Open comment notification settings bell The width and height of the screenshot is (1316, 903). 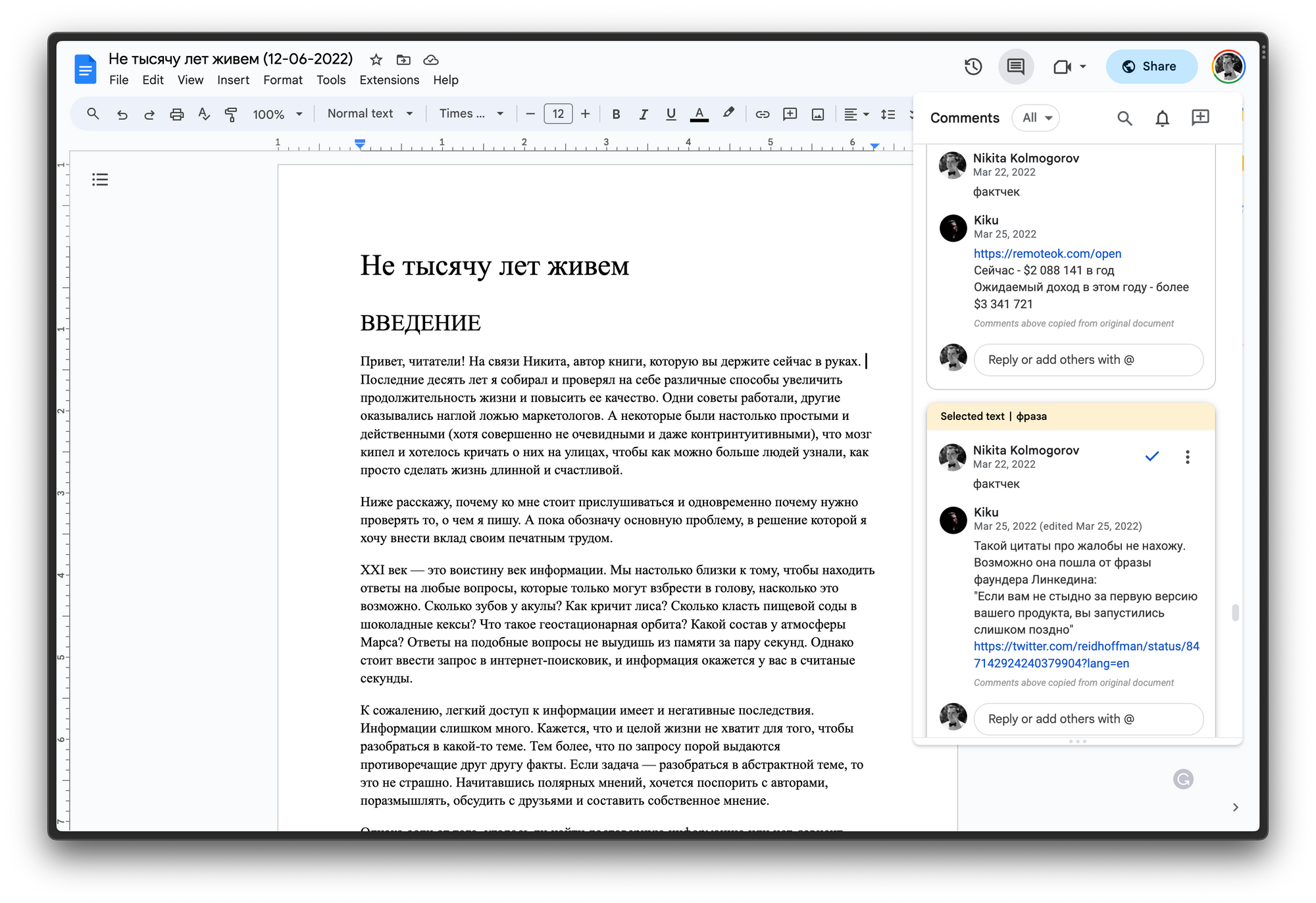click(1163, 118)
